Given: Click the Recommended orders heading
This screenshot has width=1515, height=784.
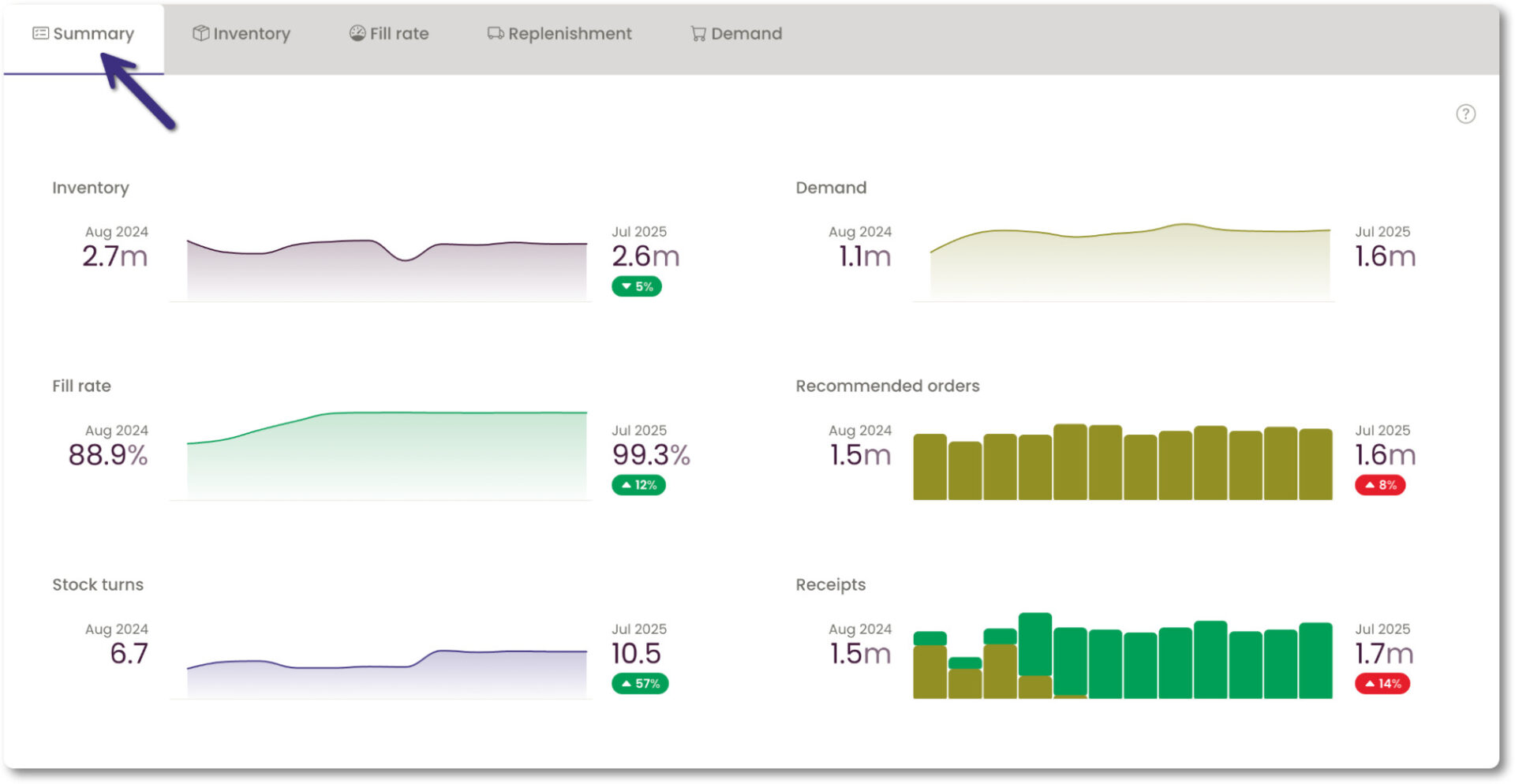Looking at the screenshot, I should coord(888,386).
